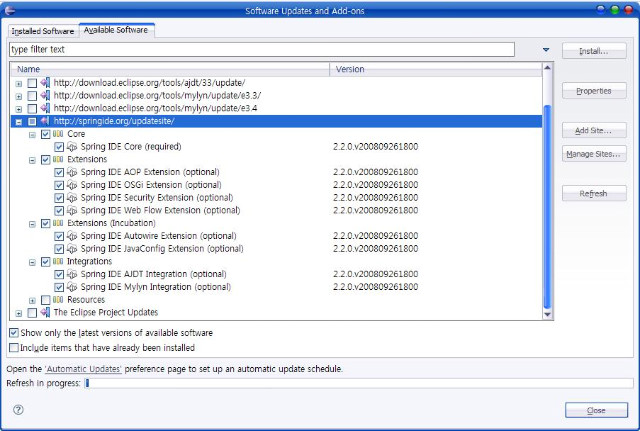Click the scrollbar down arrow

coord(547,314)
